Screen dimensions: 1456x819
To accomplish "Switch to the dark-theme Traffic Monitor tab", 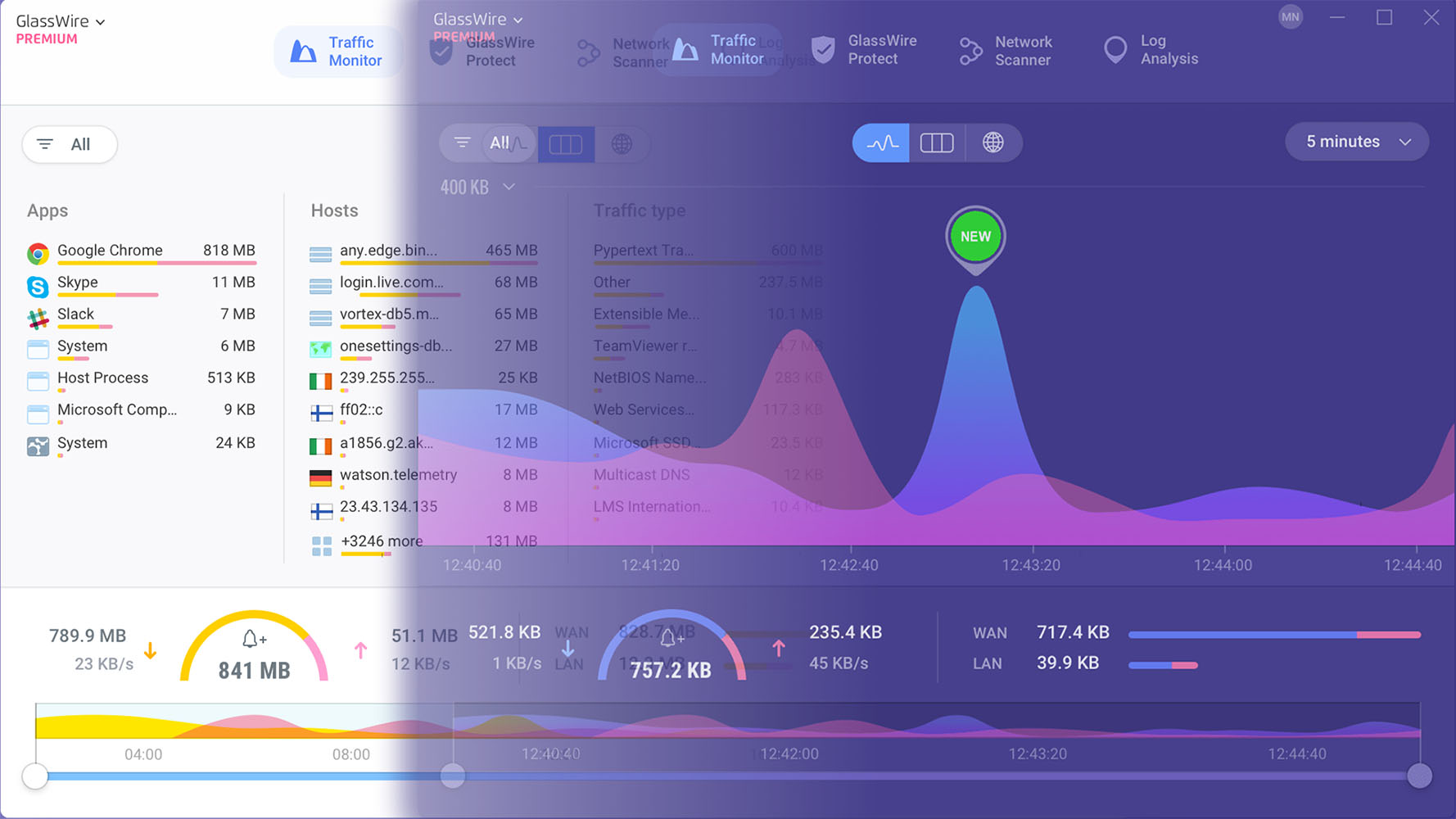I will tap(718, 50).
